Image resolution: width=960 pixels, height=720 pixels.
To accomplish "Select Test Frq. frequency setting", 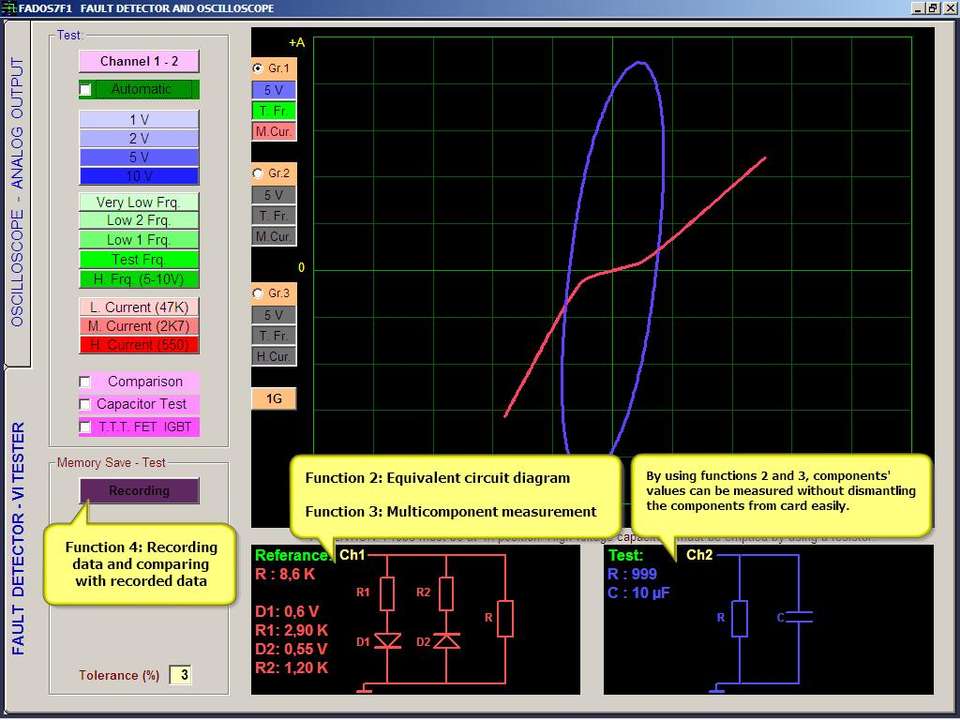I will click(x=139, y=259).
